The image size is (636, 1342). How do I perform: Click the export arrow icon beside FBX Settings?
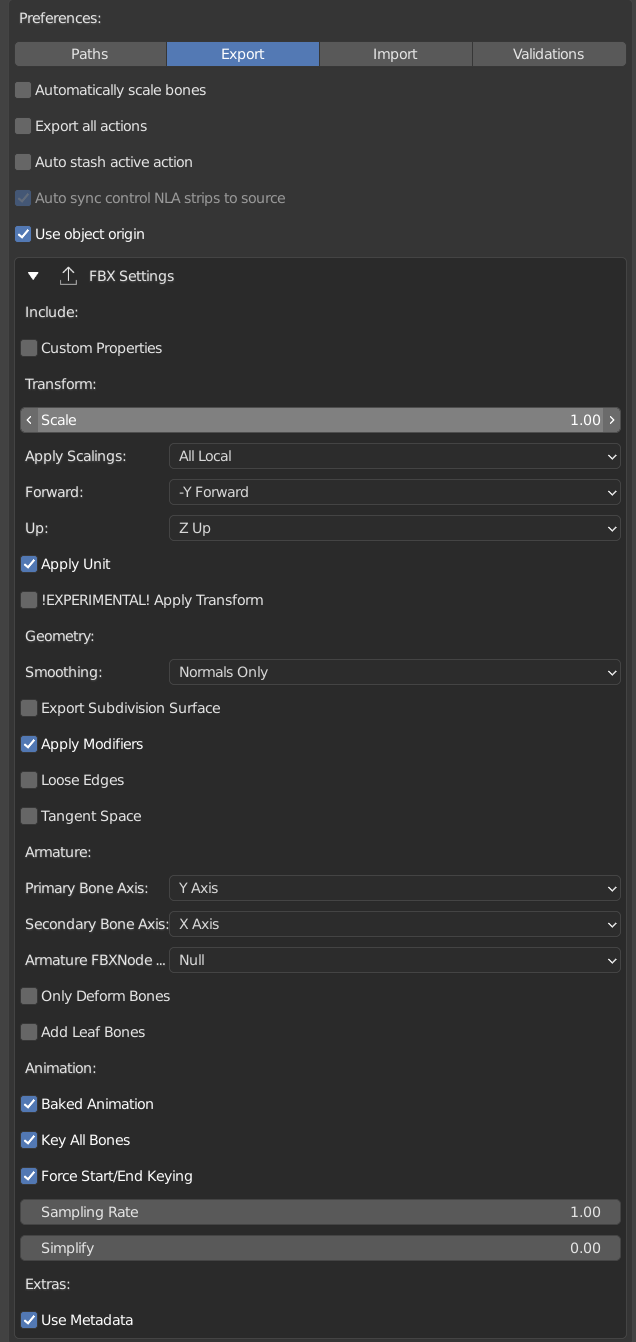point(68,276)
